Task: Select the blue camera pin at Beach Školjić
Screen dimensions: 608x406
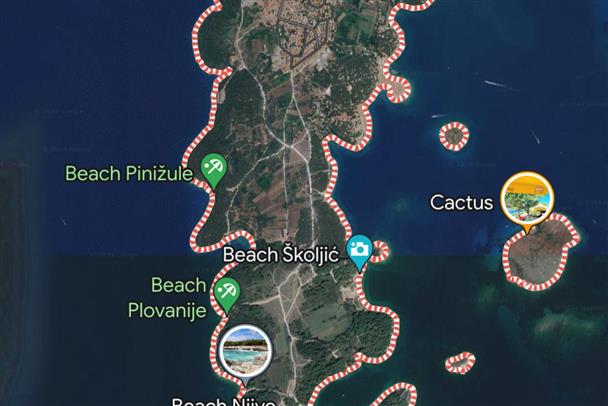Action: 359,252
